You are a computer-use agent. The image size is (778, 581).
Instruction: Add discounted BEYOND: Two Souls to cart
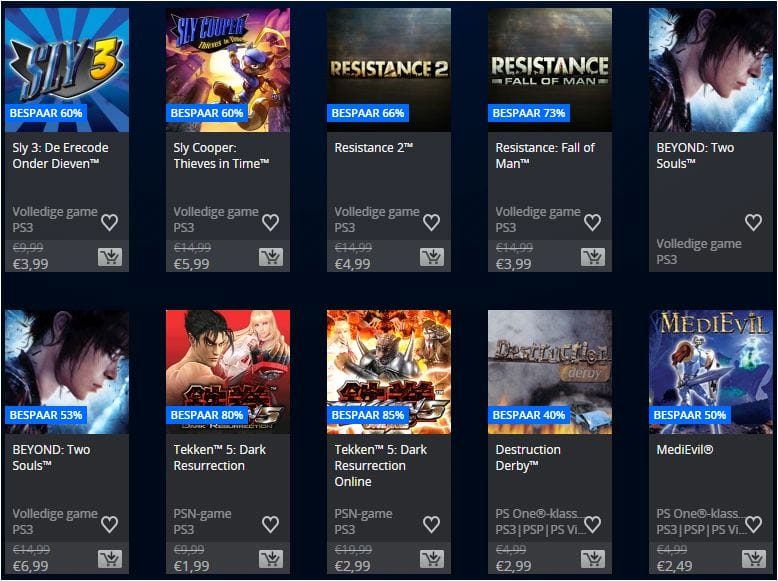(110, 559)
